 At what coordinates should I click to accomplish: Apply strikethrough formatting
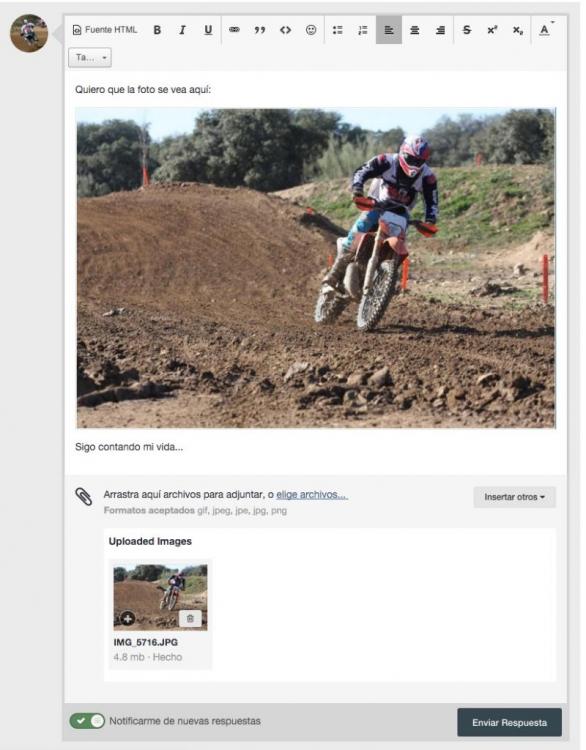(x=466, y=30)
